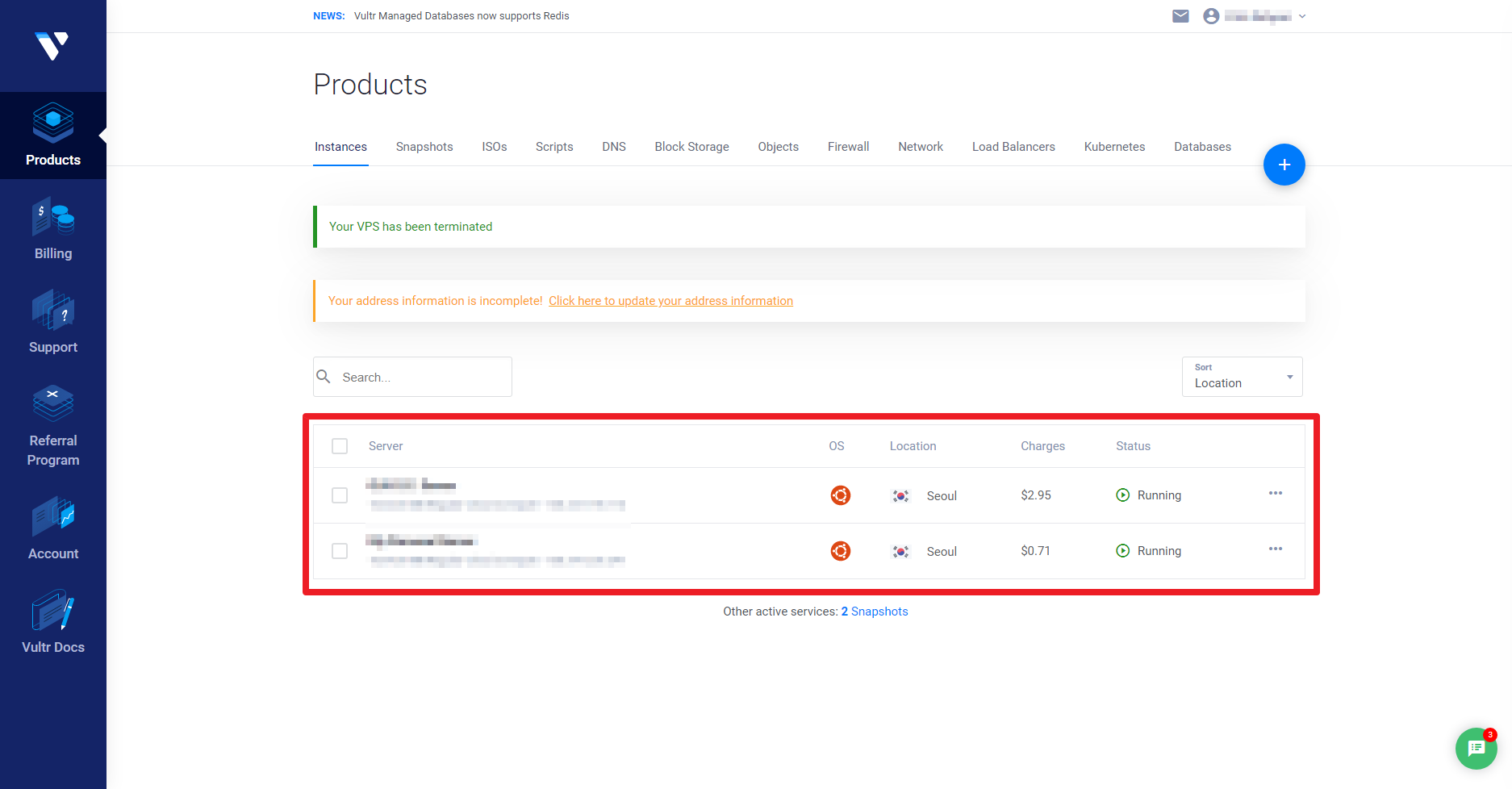This screenshot has height=789, width=1512.
Task: Open the Referral Program section
Action: tap(53, 426)
